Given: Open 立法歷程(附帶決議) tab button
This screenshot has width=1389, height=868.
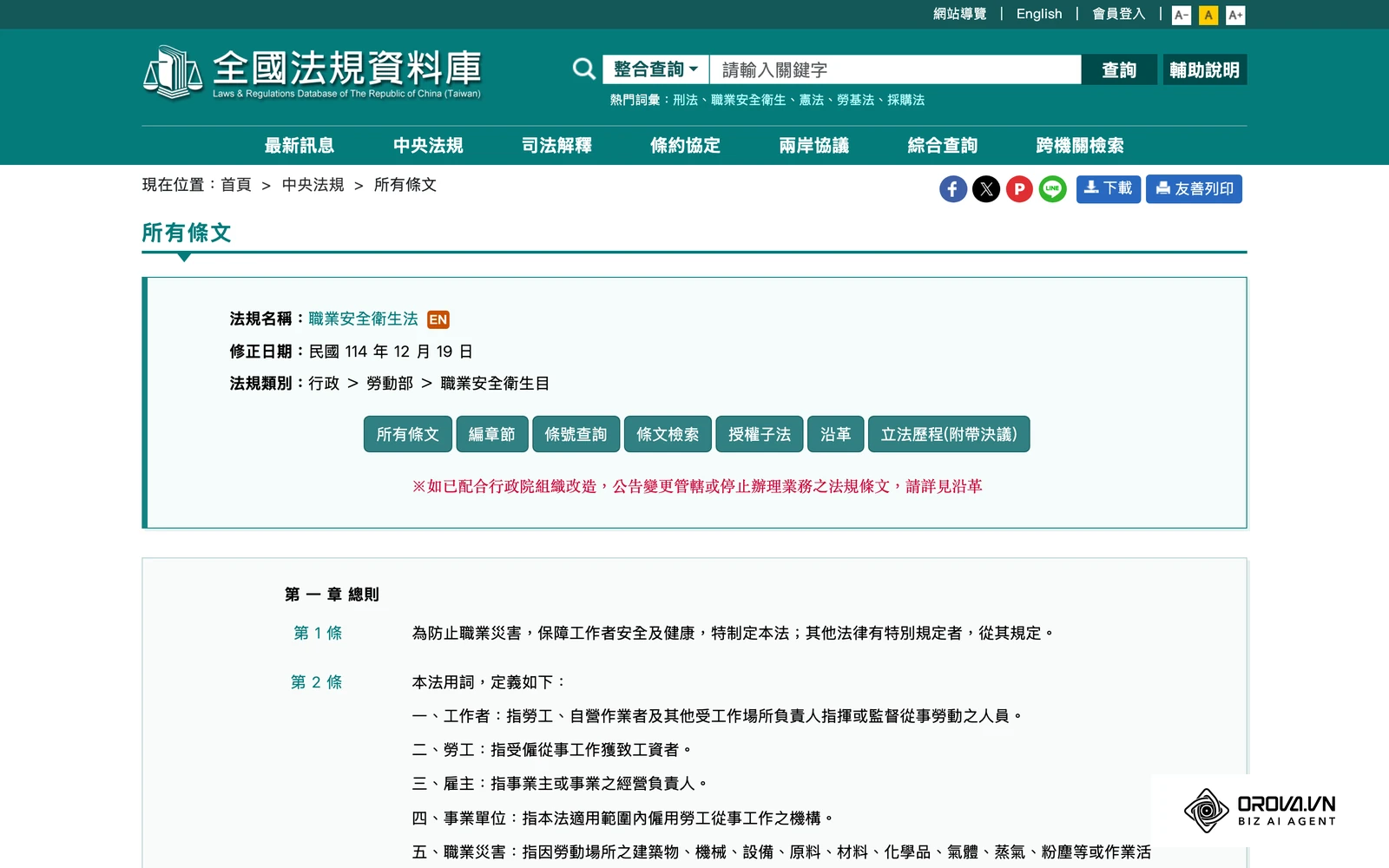Looking at the screenshot, I should click(x=949, y=434).
